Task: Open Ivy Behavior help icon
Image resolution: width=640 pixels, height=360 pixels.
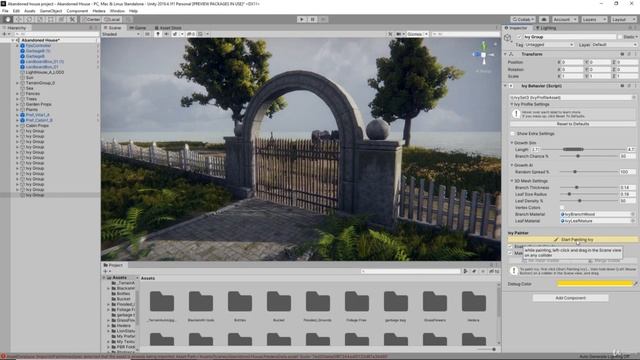Action: pos(622,86)
